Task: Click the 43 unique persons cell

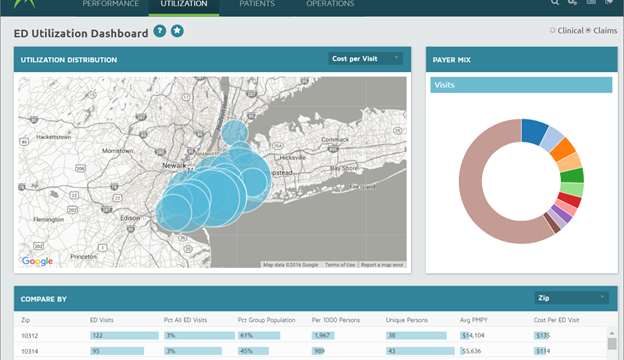Action: click(x=420, y=351)
